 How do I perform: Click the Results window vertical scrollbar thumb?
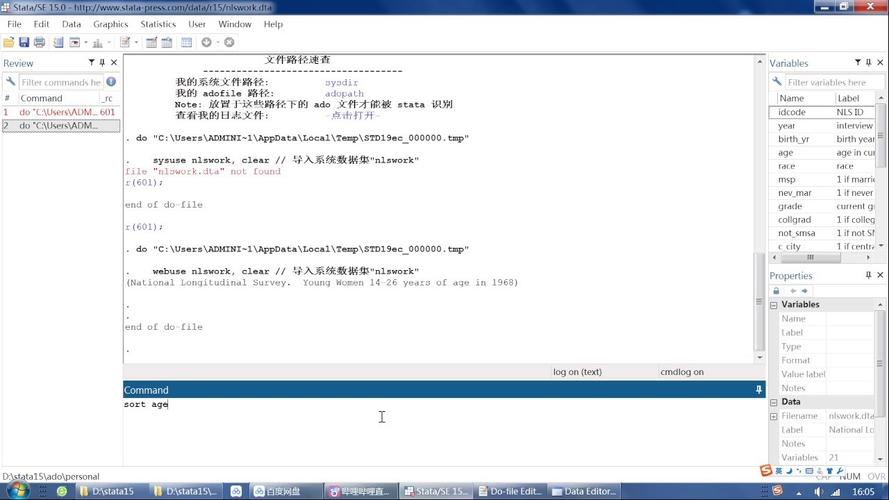[x=759, y=302]
